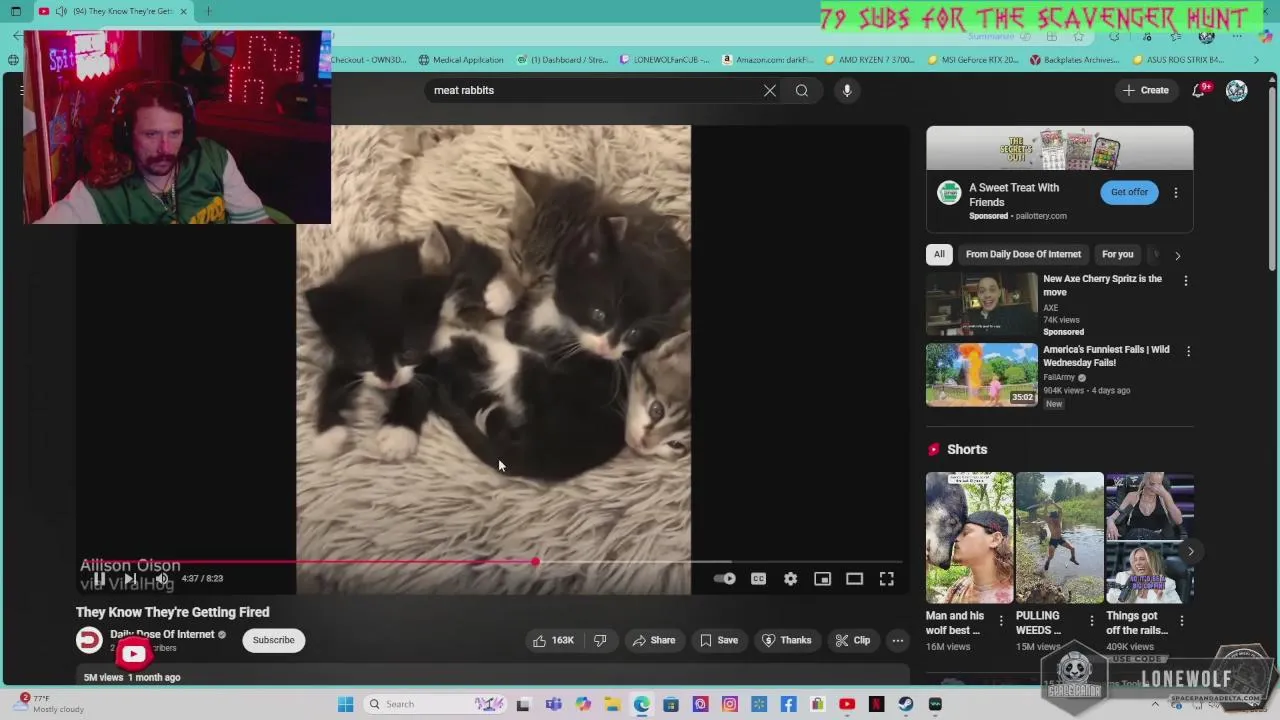Open File Explorer from the taskbar
Image resolution: width=1280 pixels, height=720 pixels.
click(612, 704)
